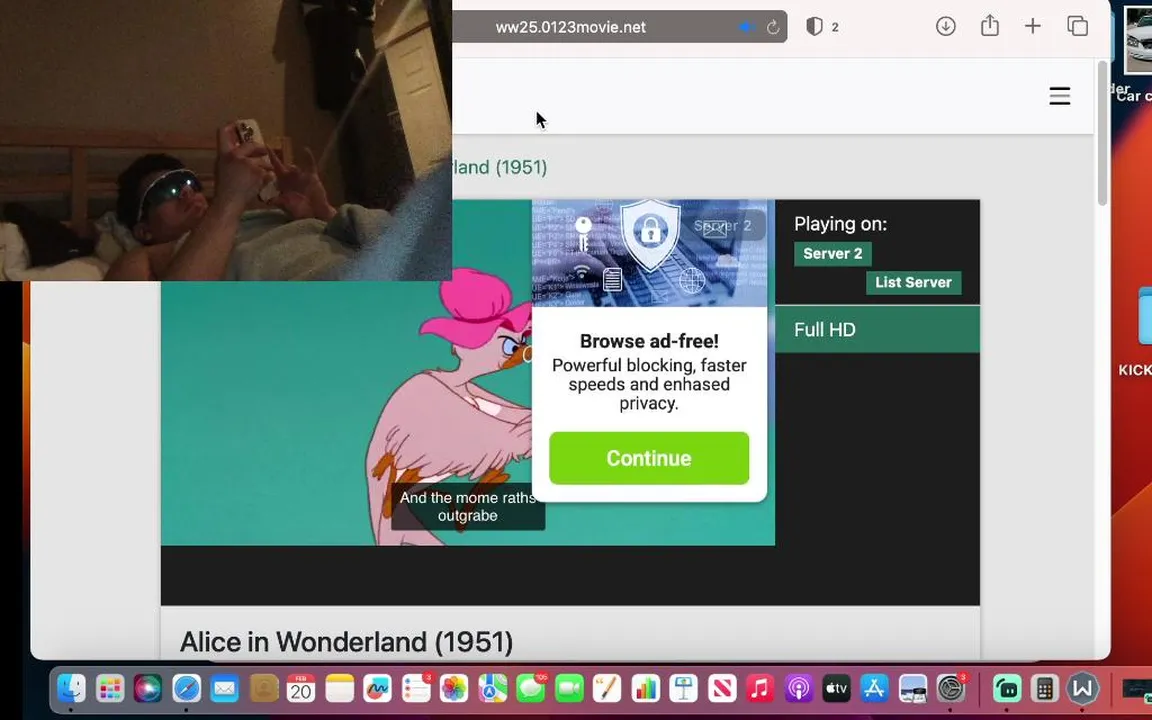
Task: Open Keynote from the dock
Action: coord(683,689)
